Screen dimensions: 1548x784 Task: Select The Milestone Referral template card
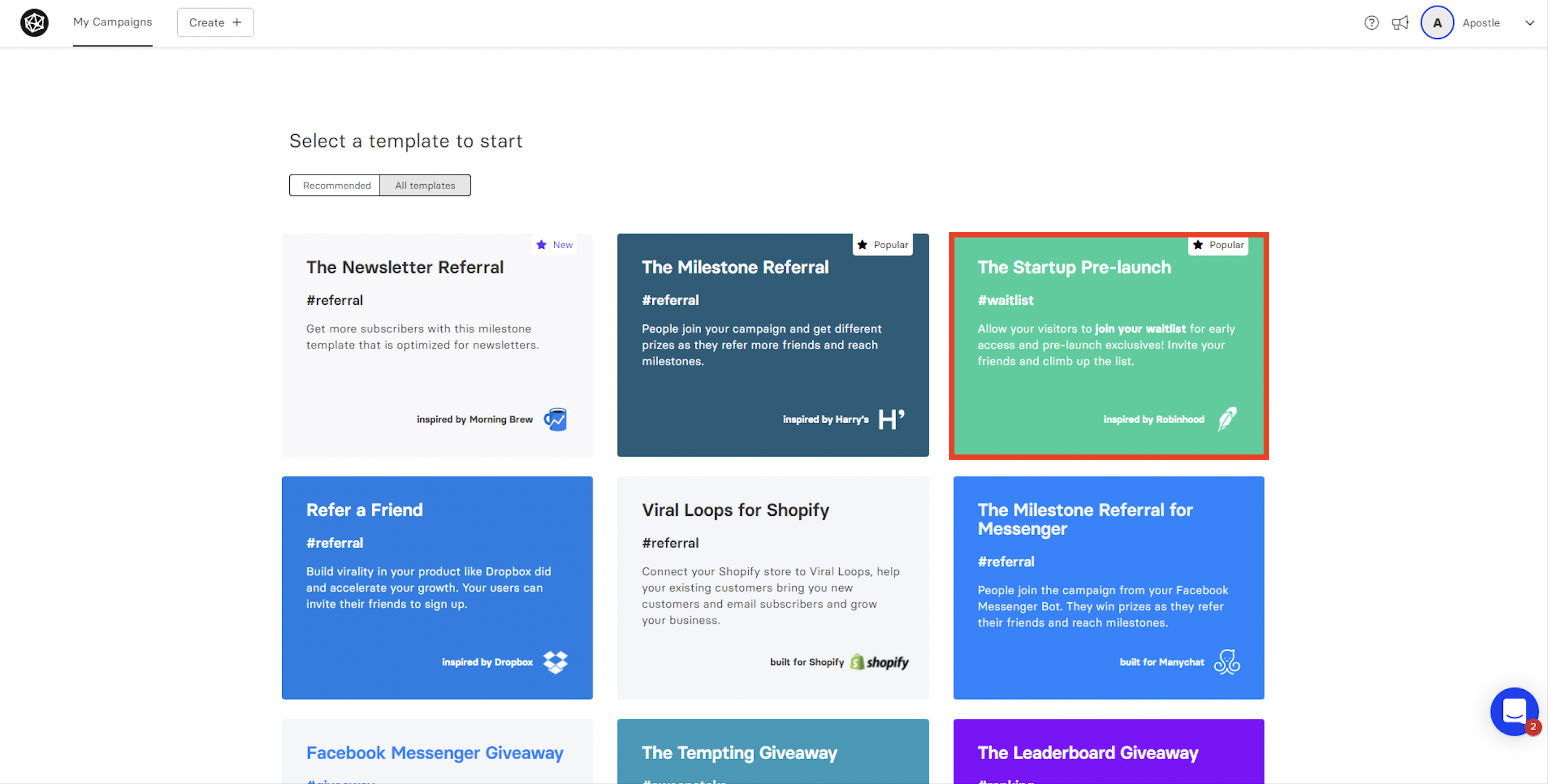(x=764, y=344)
